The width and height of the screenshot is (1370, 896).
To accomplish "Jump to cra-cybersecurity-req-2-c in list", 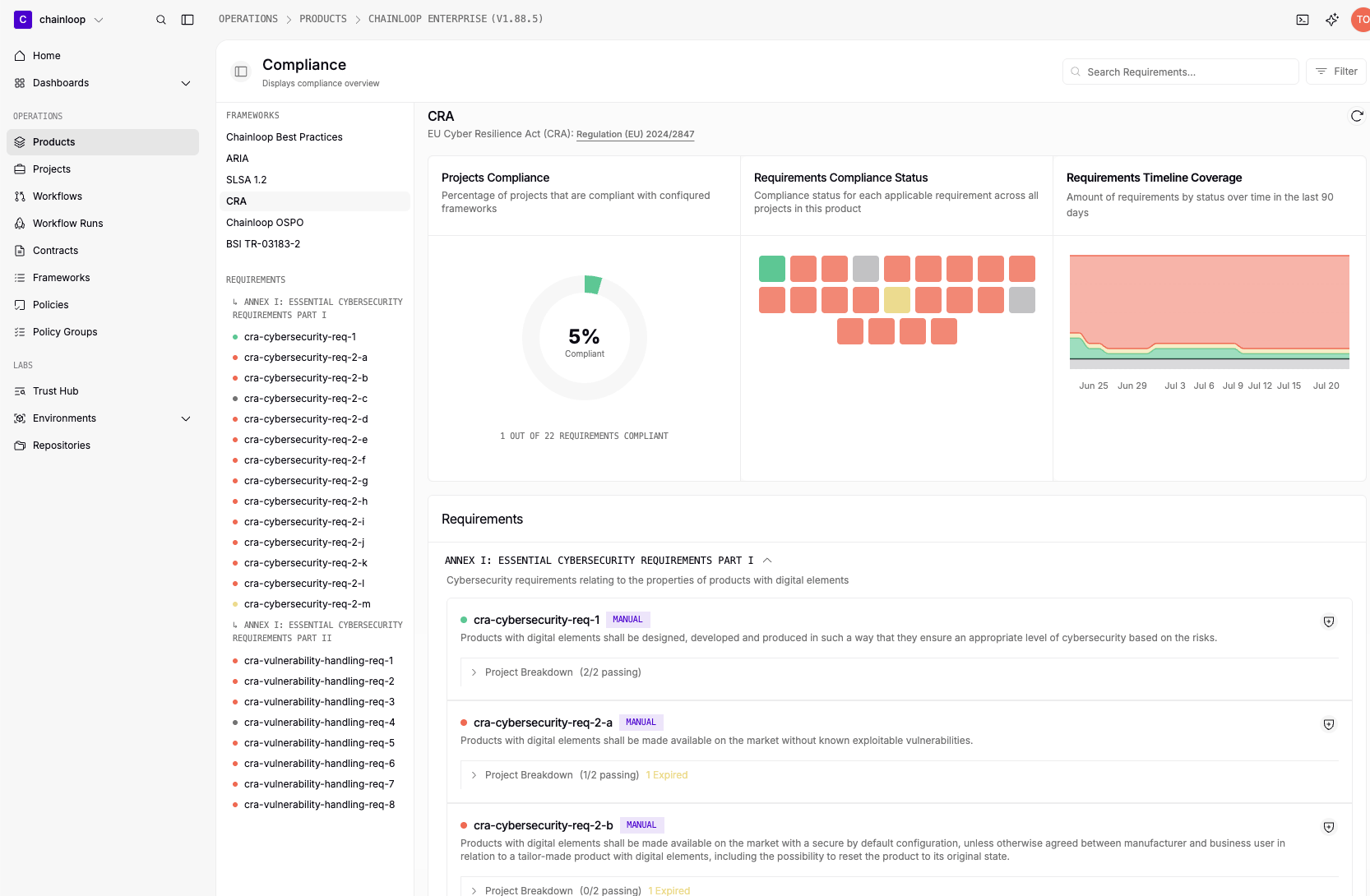I will (306, 399).
